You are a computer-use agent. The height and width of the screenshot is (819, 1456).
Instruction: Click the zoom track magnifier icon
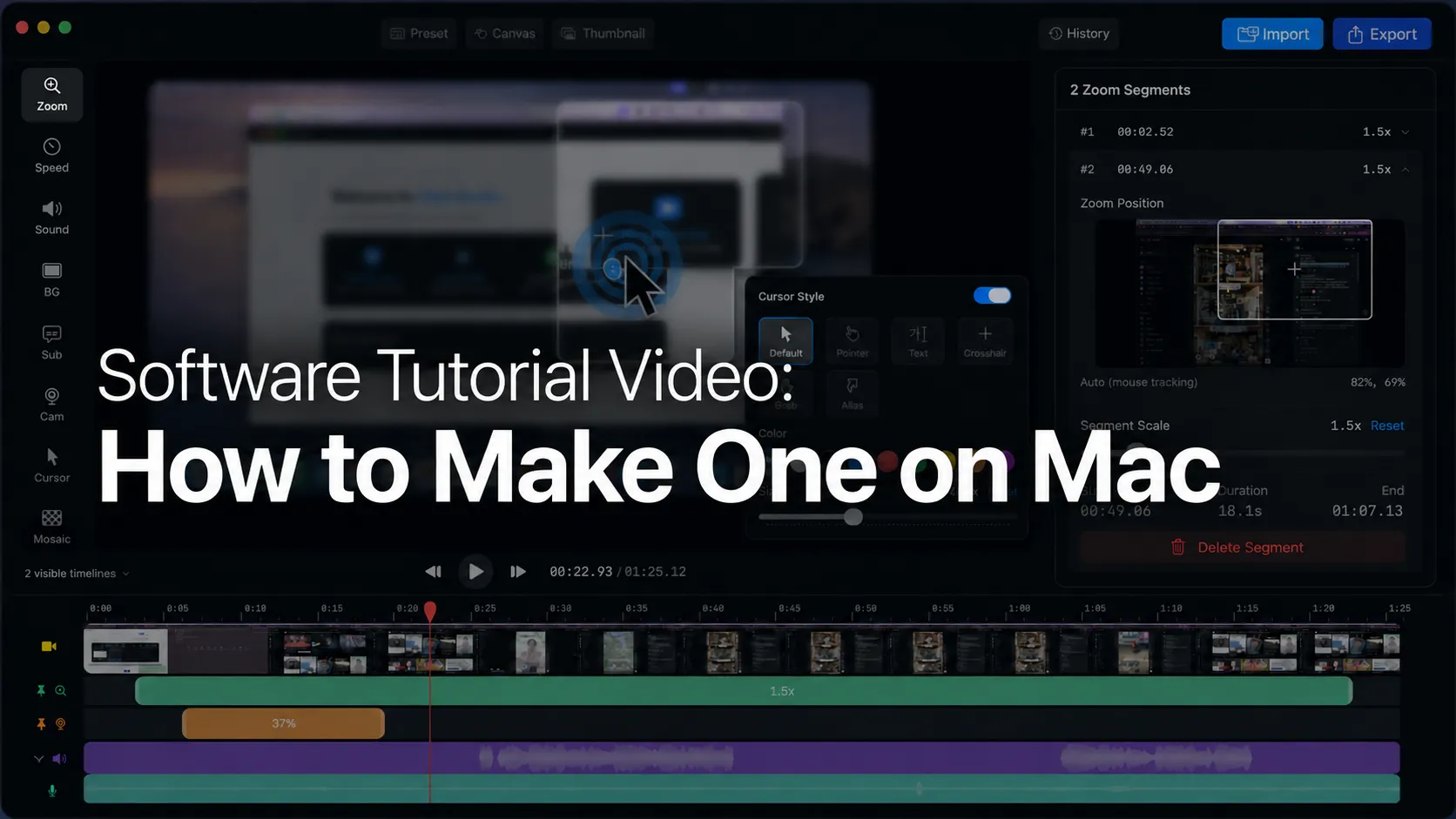tap(60, 691)
